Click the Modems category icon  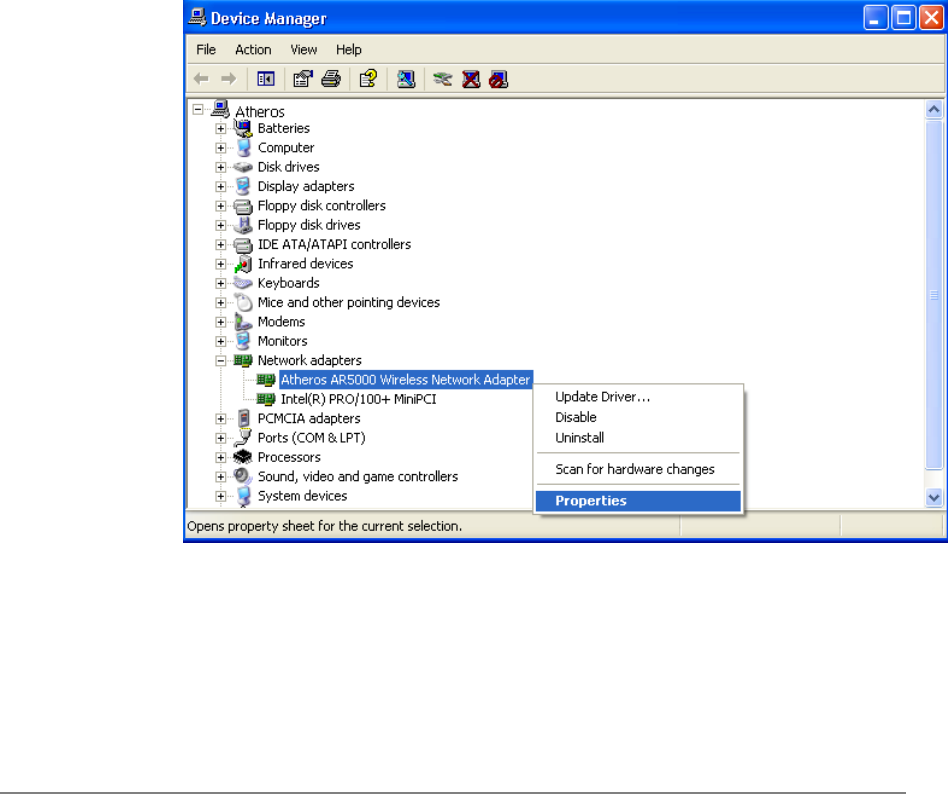(243, 322)
